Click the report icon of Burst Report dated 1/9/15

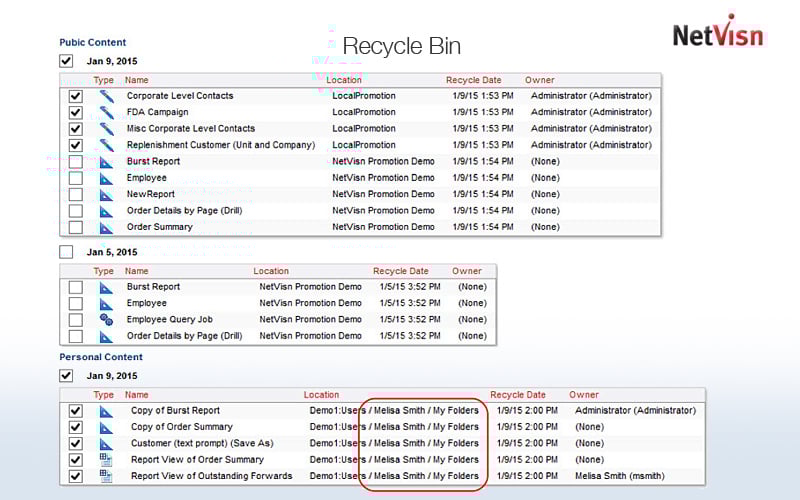(x=106, y=162)
